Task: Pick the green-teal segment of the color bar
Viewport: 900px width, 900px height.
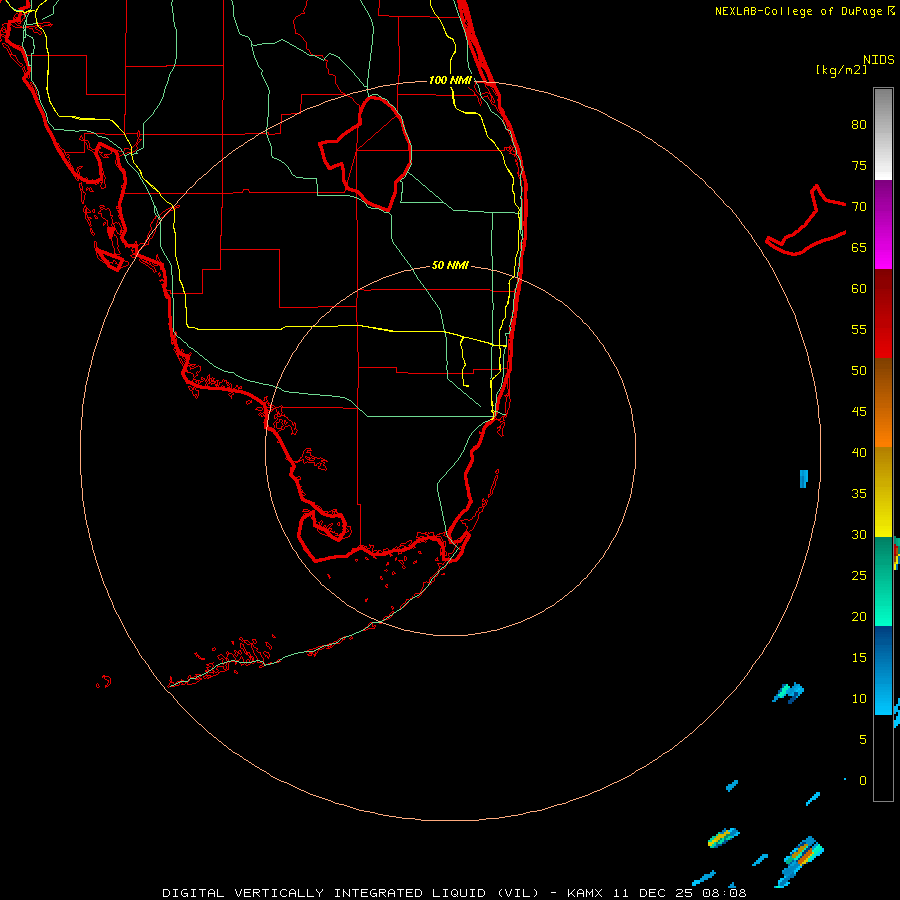Action: coord(883,581)
